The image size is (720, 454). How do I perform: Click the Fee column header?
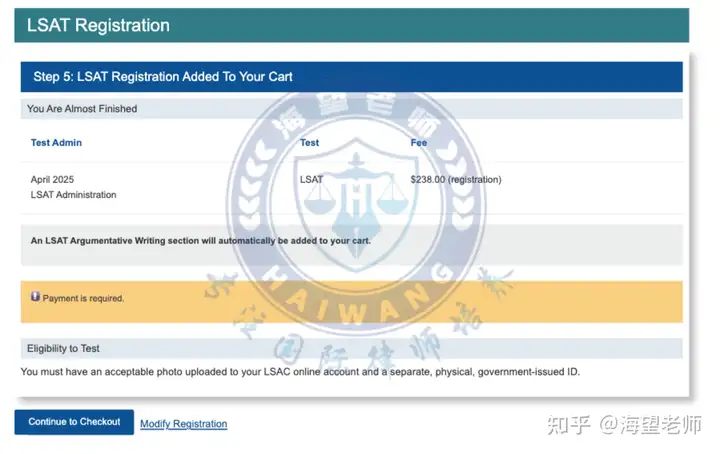tap(419, 143)
